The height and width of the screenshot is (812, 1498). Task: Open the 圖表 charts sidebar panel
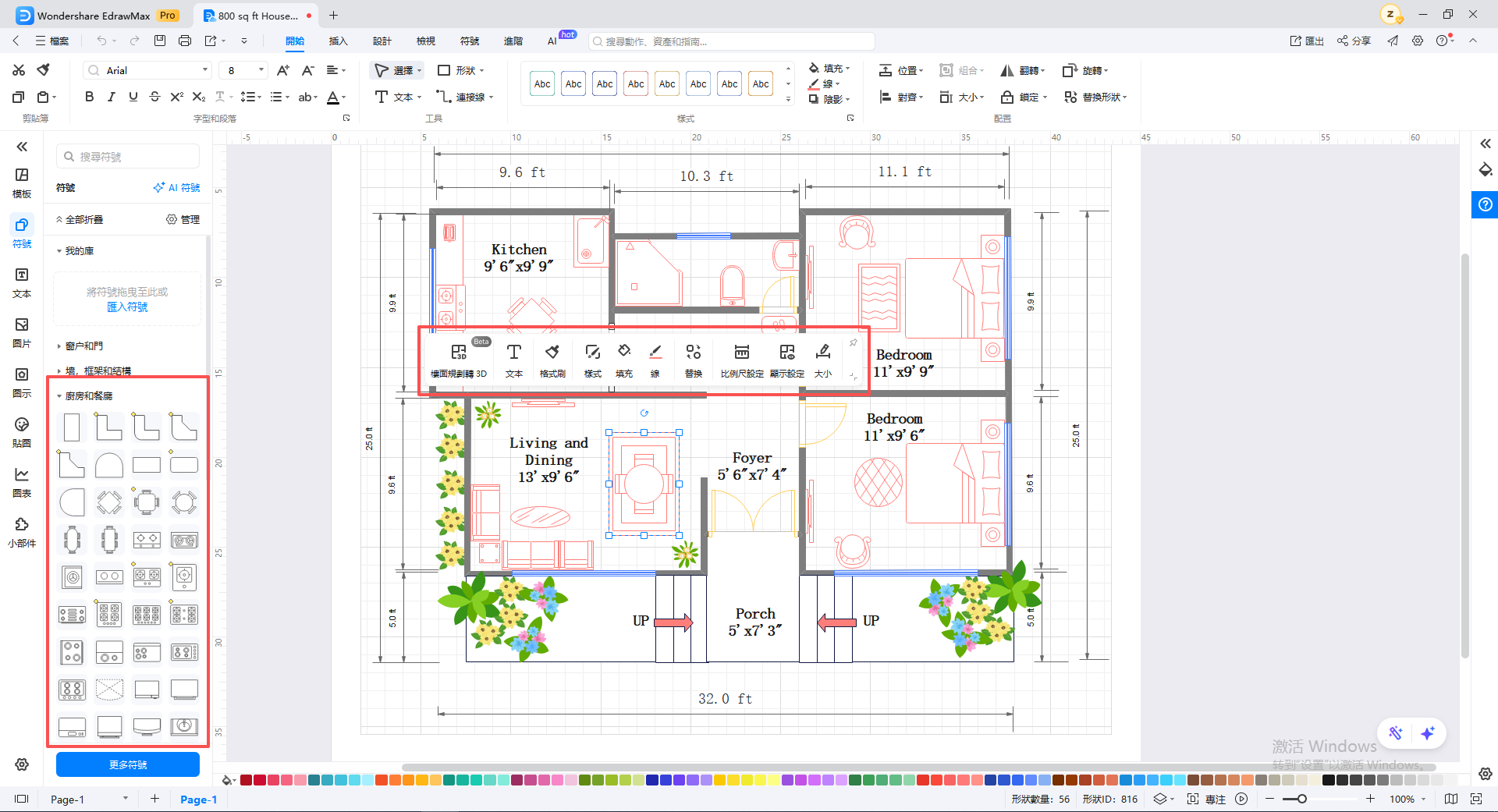pyautogui.click(x=22, y=482)
